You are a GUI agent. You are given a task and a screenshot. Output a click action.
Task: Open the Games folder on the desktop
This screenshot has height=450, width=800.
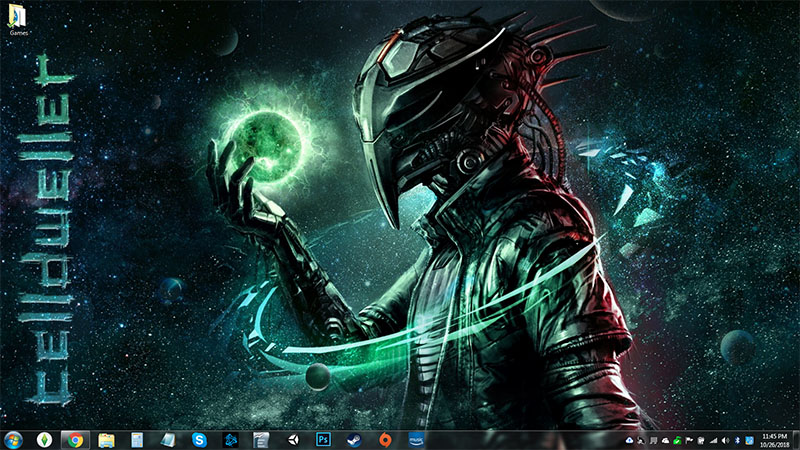tap(17, 19)
